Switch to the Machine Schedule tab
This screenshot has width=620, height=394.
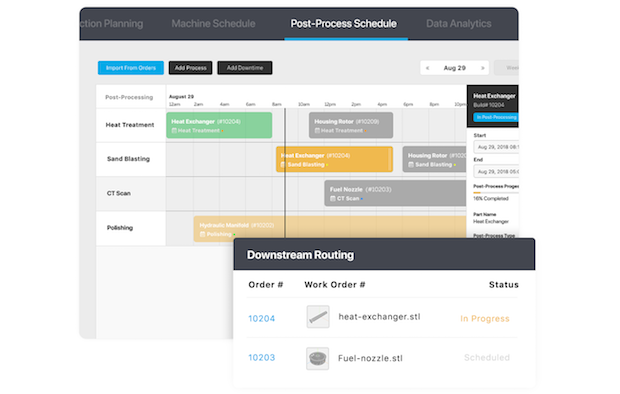tap(213, 24)
